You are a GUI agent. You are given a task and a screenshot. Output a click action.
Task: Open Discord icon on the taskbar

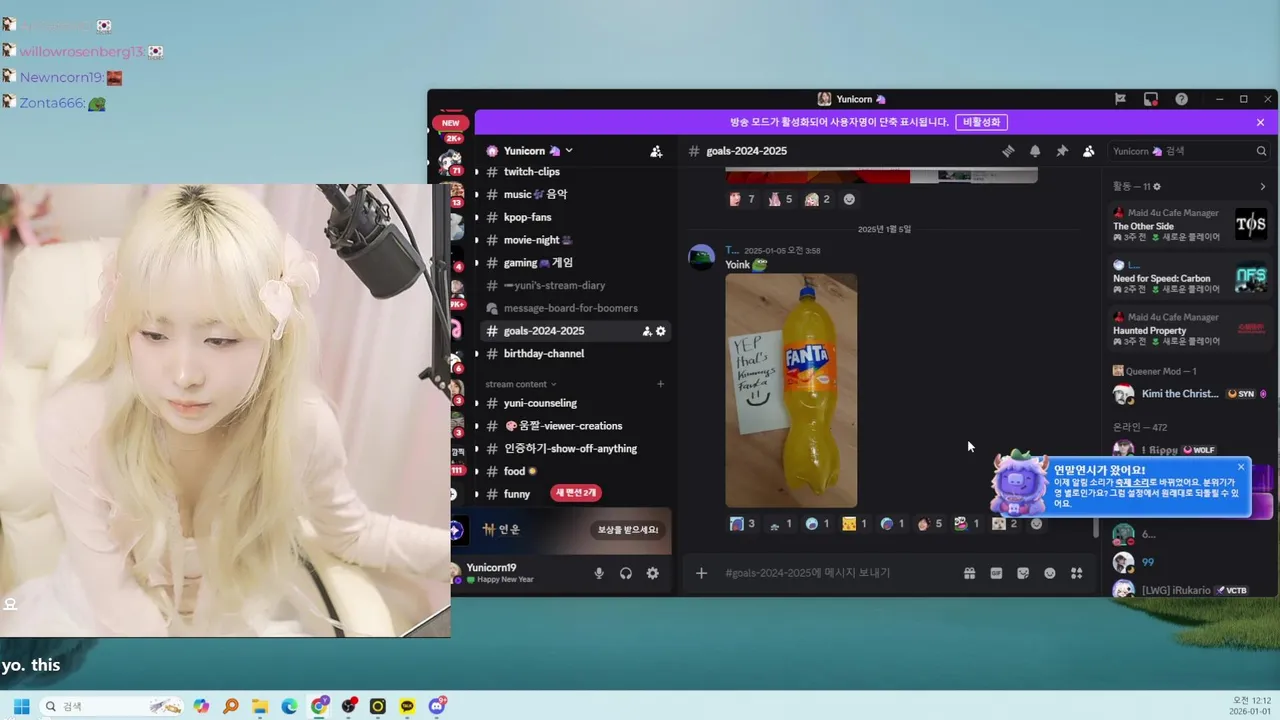[x=437, y=706]
